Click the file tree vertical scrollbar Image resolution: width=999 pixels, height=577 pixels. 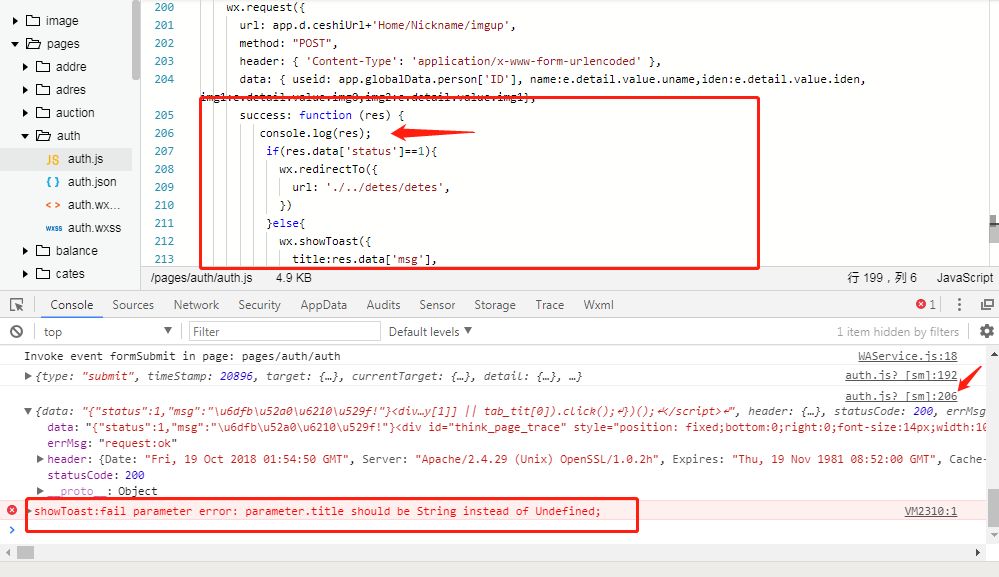point(136,41)
